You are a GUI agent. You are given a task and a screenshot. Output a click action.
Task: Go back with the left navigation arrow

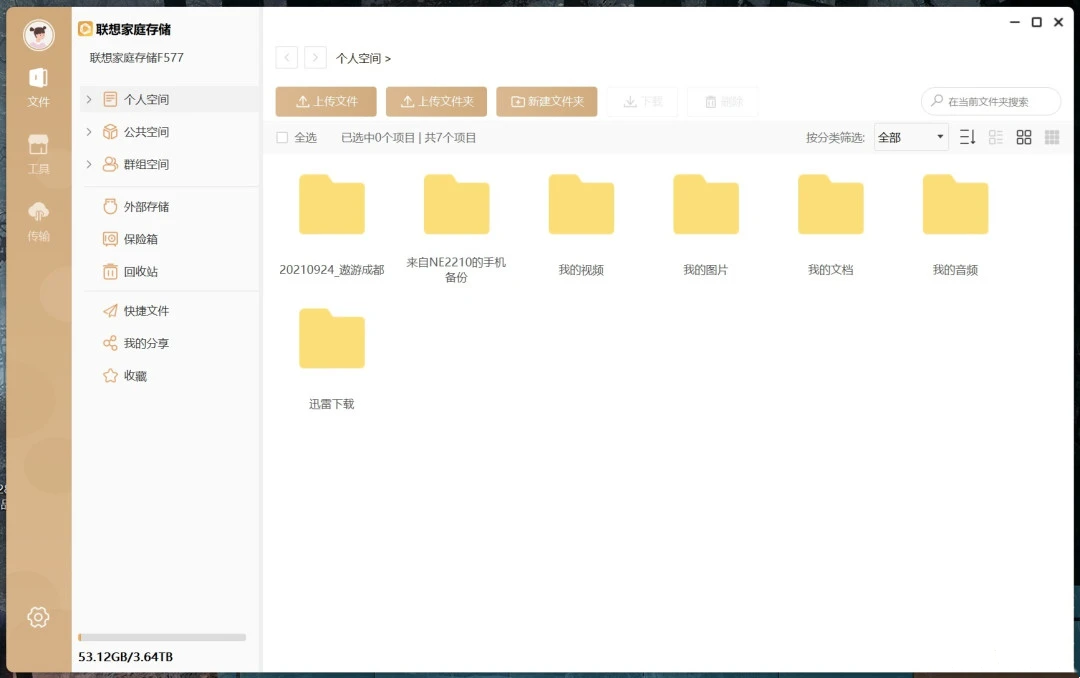pos(287,58)
